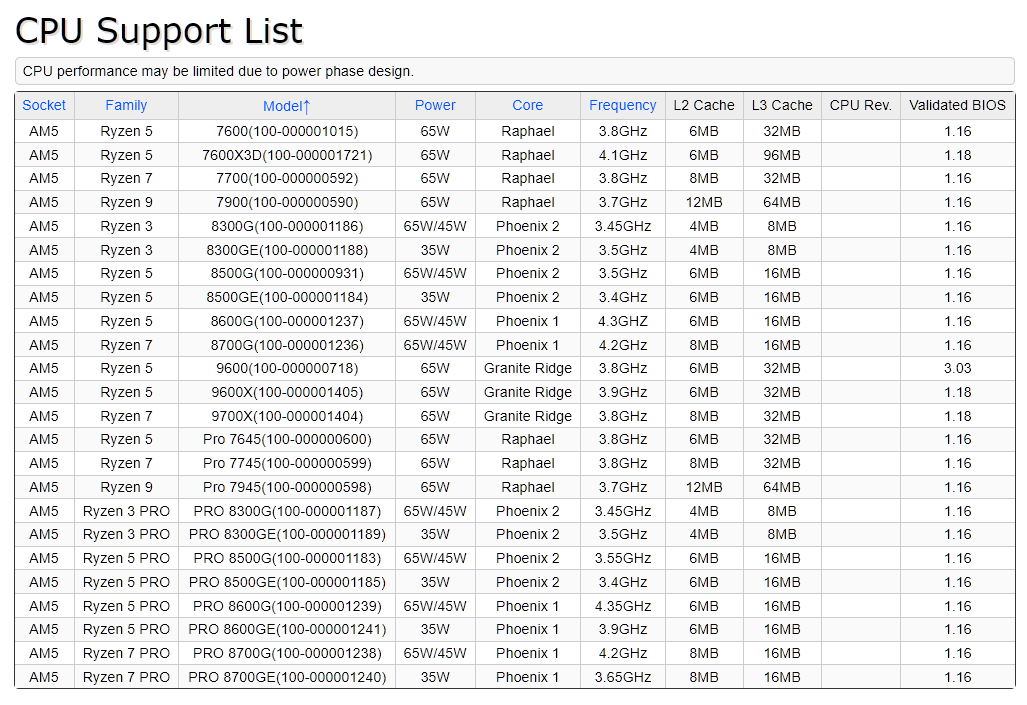
Task: Sort the table by Socket column
Action: pyautogui.click(x=44, y=105)
